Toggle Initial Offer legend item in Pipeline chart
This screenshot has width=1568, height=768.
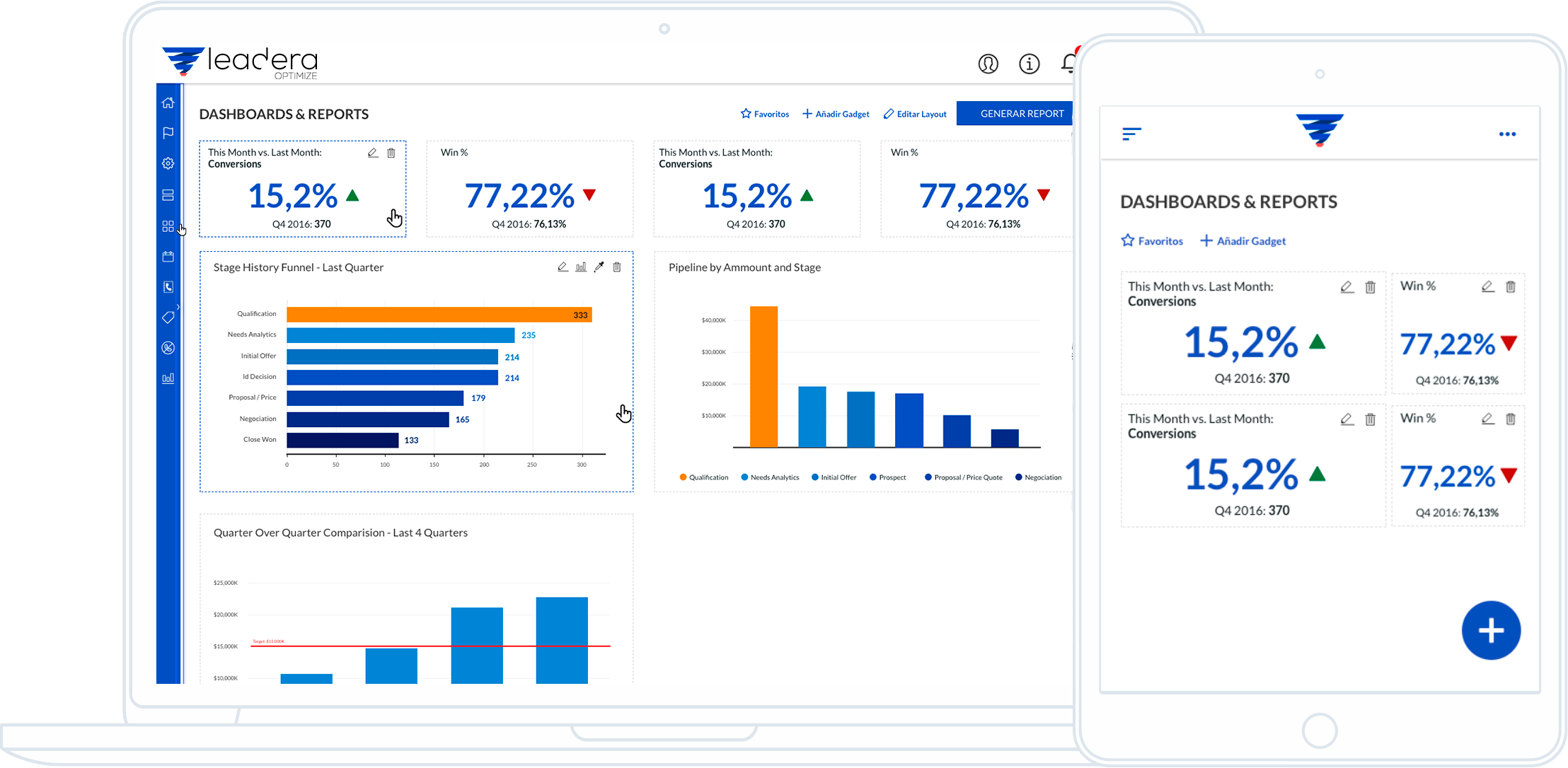tap(834, 477)
